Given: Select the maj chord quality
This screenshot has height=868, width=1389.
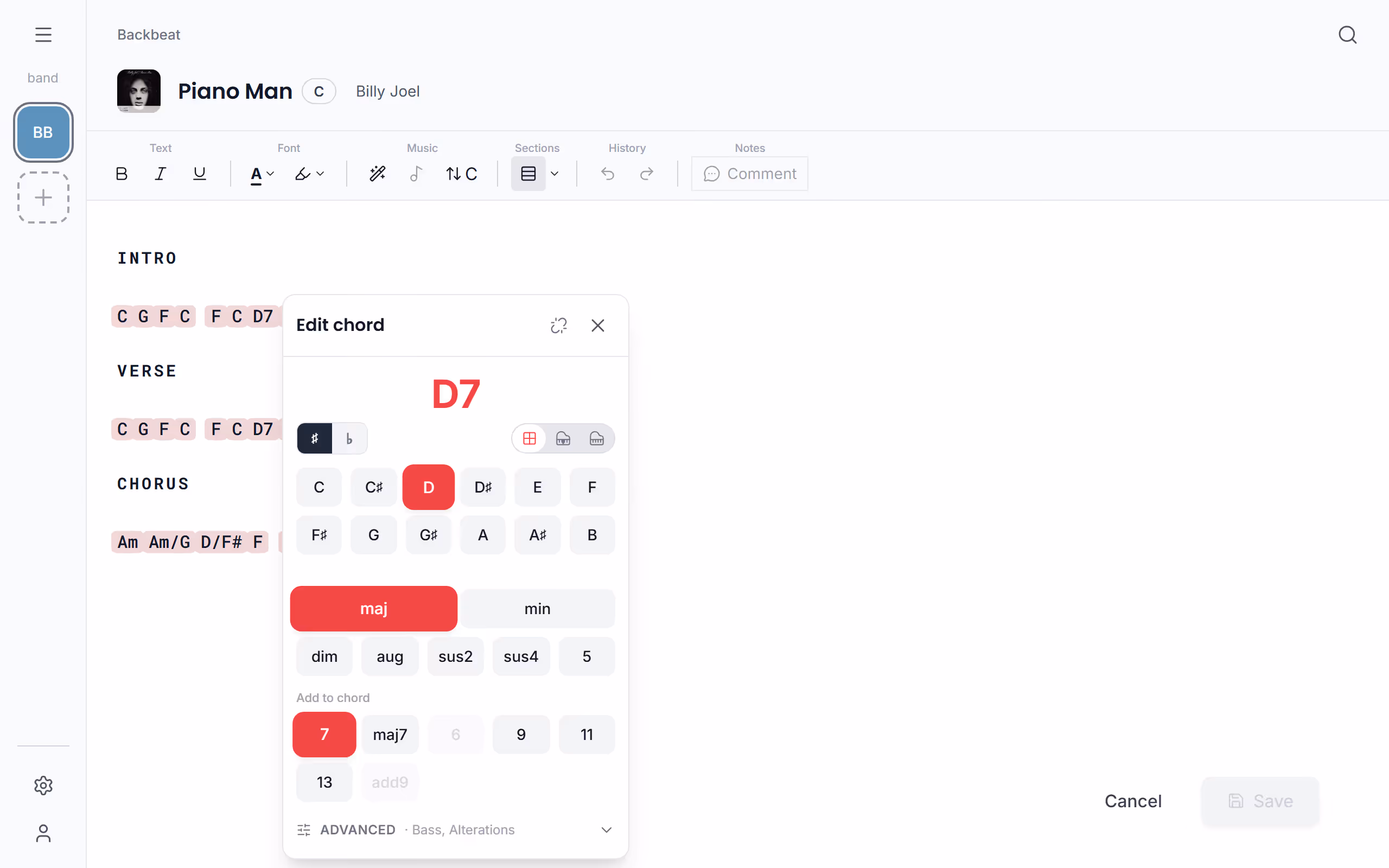Looking at the screenshot, I should coord(374,609).
